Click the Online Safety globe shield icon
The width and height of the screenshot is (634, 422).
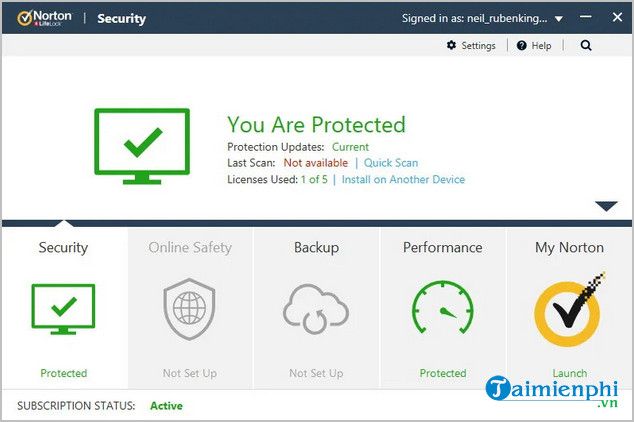(x=190, y=309)
